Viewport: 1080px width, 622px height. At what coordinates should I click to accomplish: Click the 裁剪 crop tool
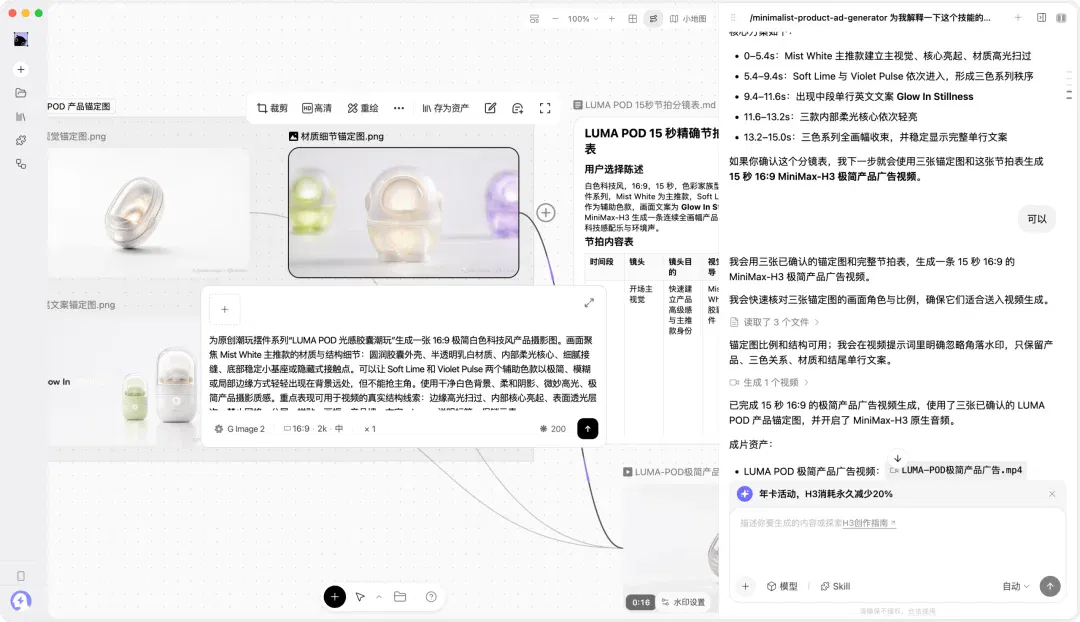272,108
